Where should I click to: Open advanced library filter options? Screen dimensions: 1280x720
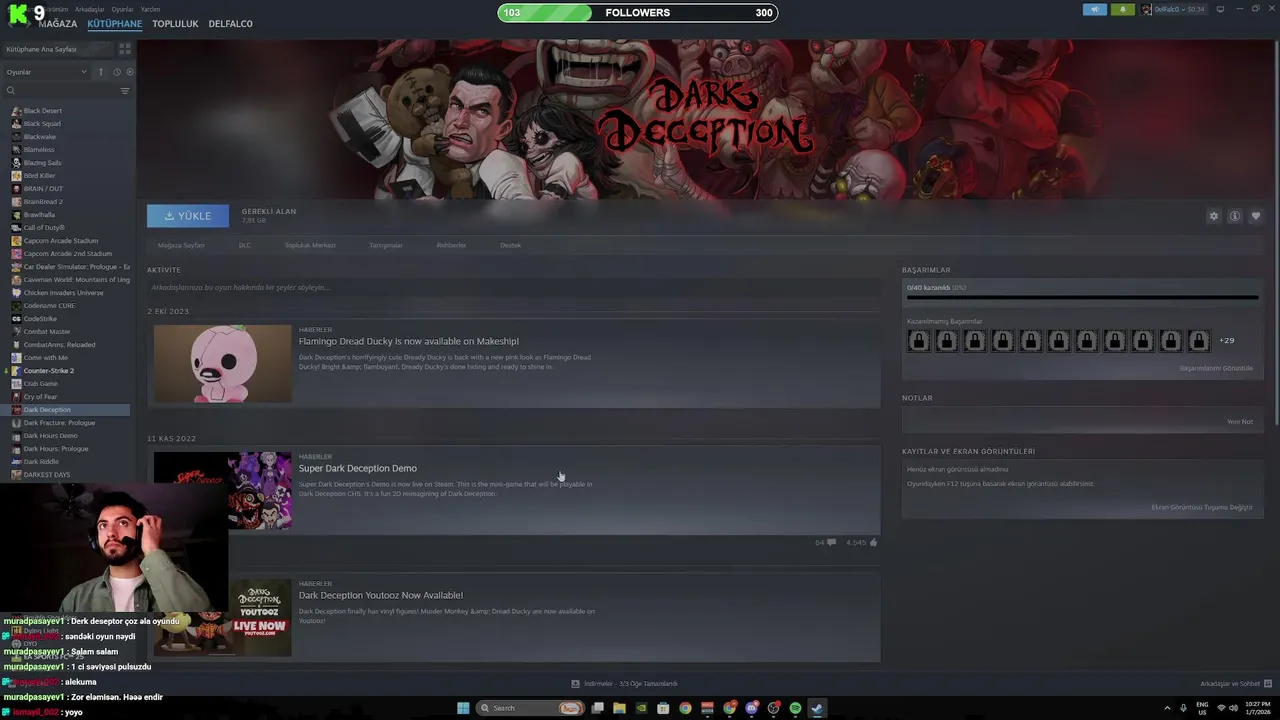click(125, 91)
